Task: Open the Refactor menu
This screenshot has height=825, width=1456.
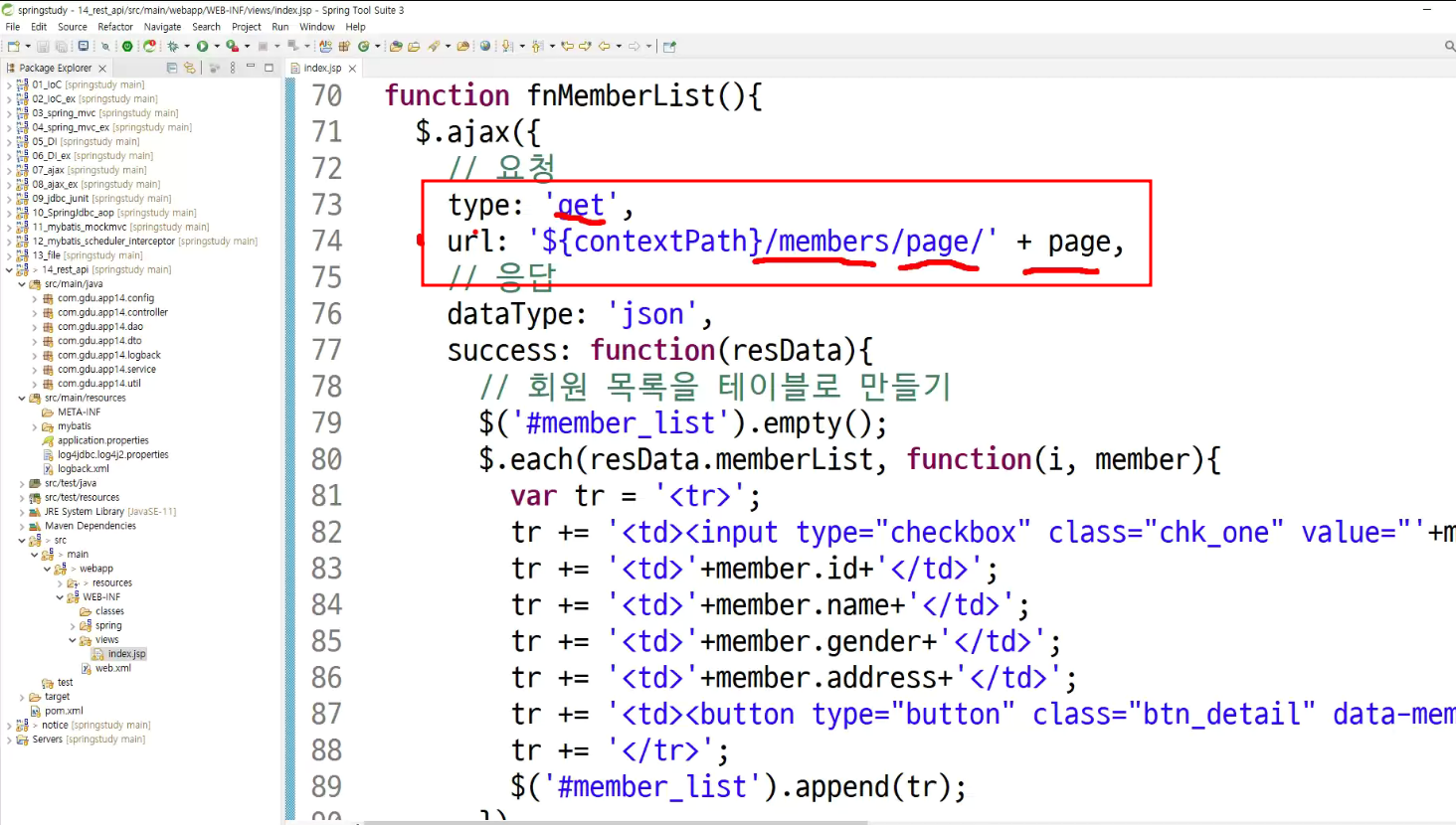Action: click(x=115, y=27)
